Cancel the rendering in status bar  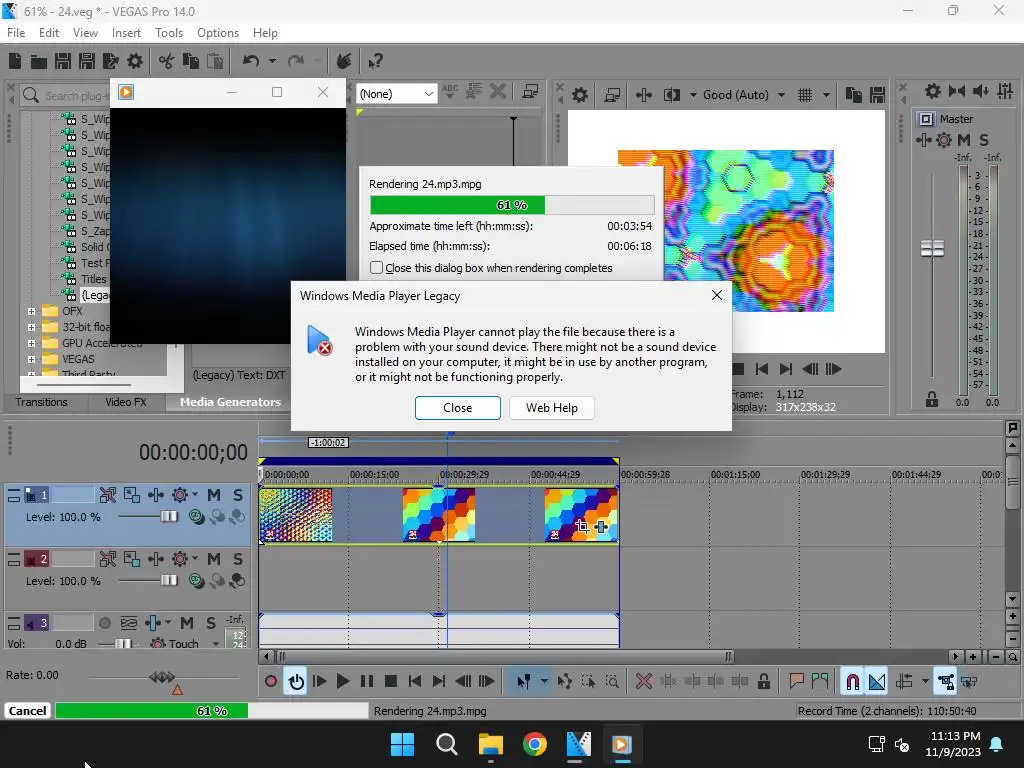click(x=27, y=711)
